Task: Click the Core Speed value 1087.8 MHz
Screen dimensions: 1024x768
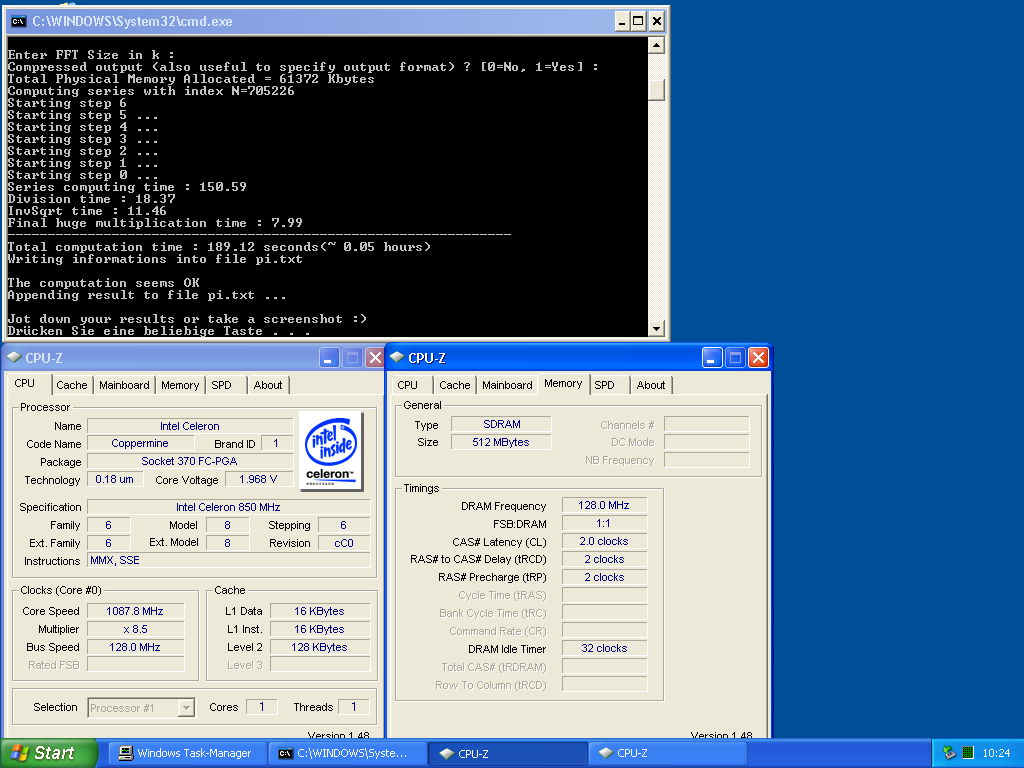Action: click(135, 611)
